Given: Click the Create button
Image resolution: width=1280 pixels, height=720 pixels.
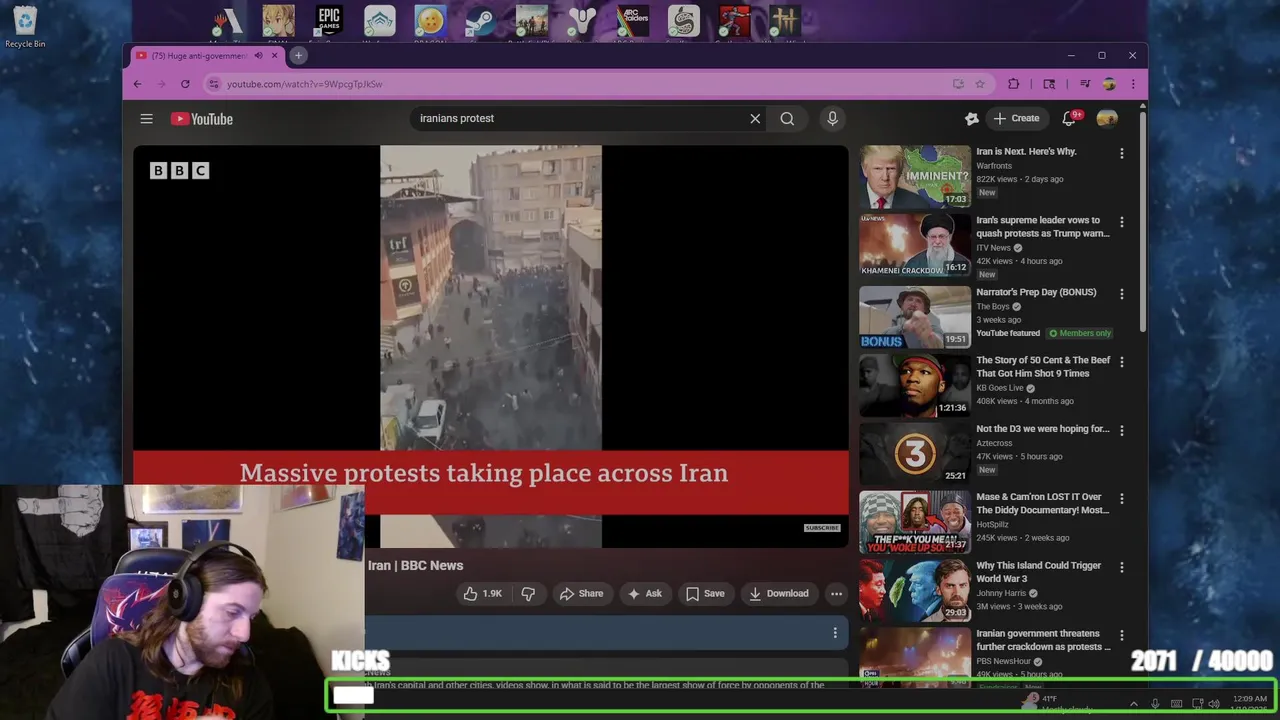Looking at the screenshot, I should point(1016,118).
